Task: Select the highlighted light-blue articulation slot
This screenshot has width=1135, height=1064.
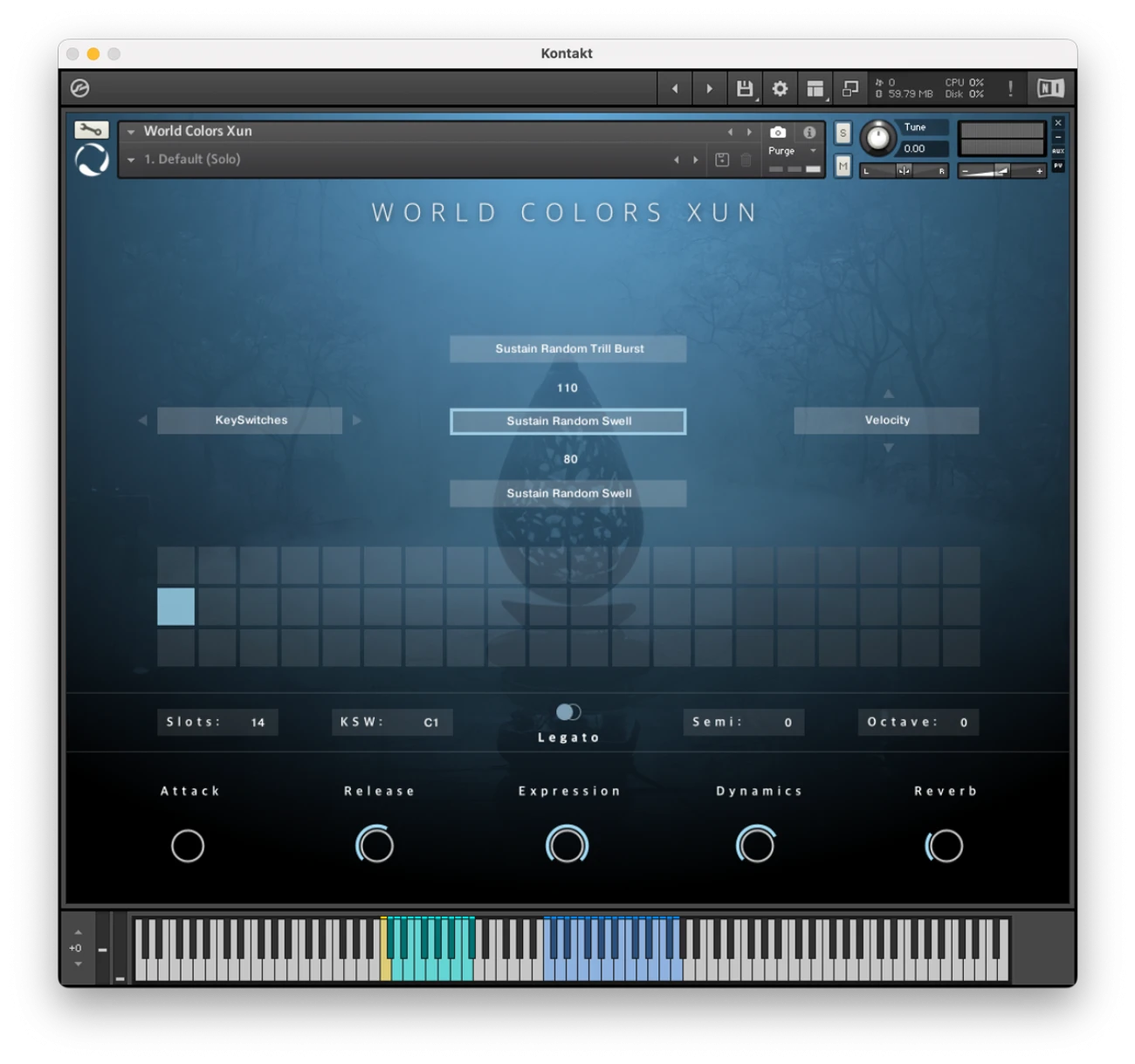Action: tap(175, 607)
